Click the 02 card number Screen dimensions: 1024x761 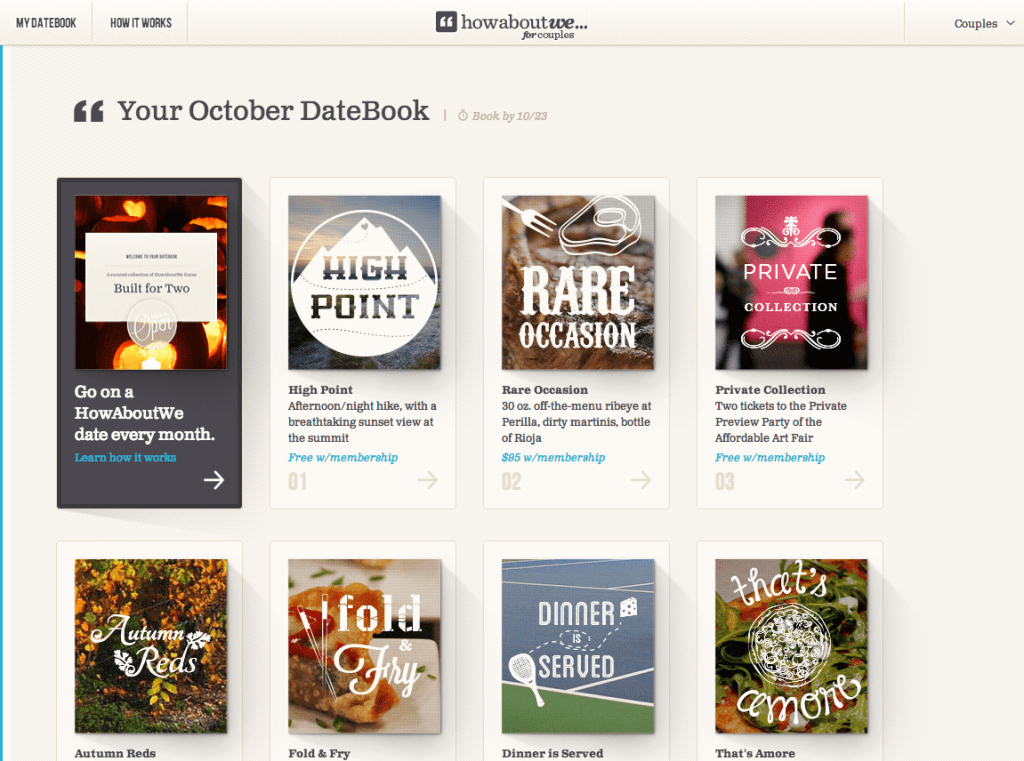coord(511,481)
